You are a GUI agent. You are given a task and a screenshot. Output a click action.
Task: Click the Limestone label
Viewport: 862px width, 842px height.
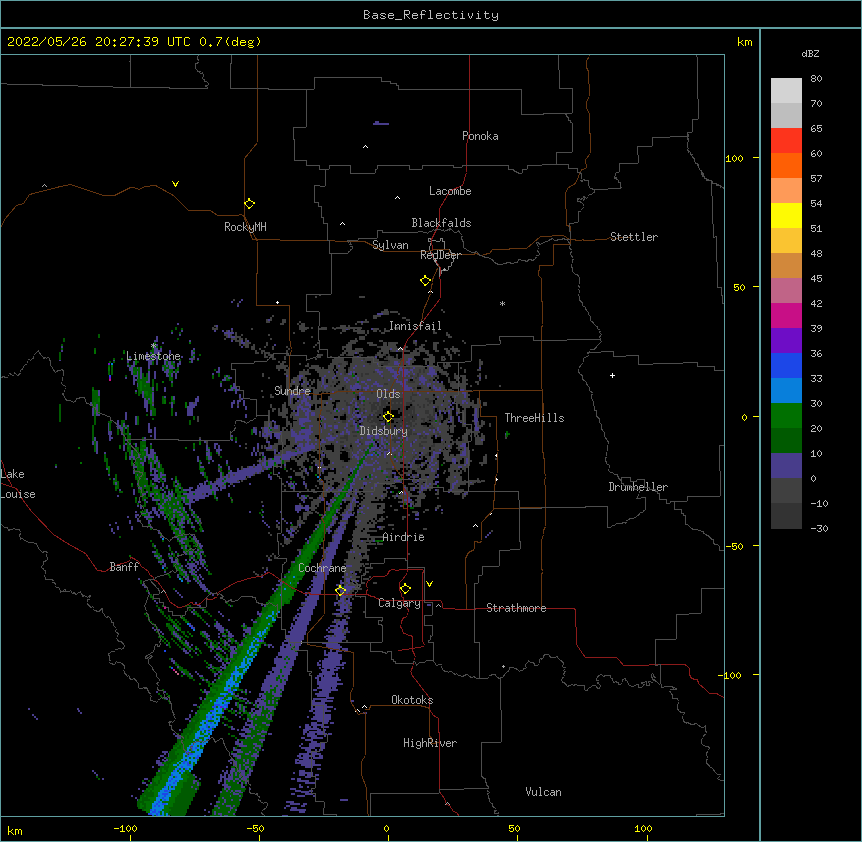153,356
